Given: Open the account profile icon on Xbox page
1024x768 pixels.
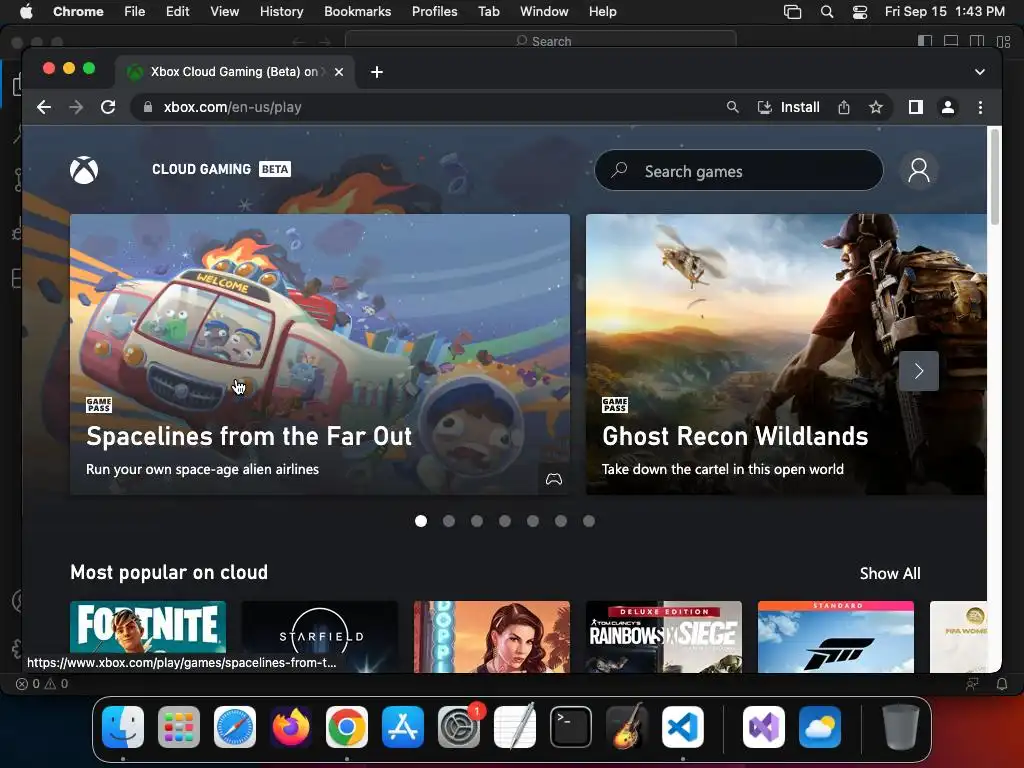Looking at the screenshot, I should click(919, 170).
